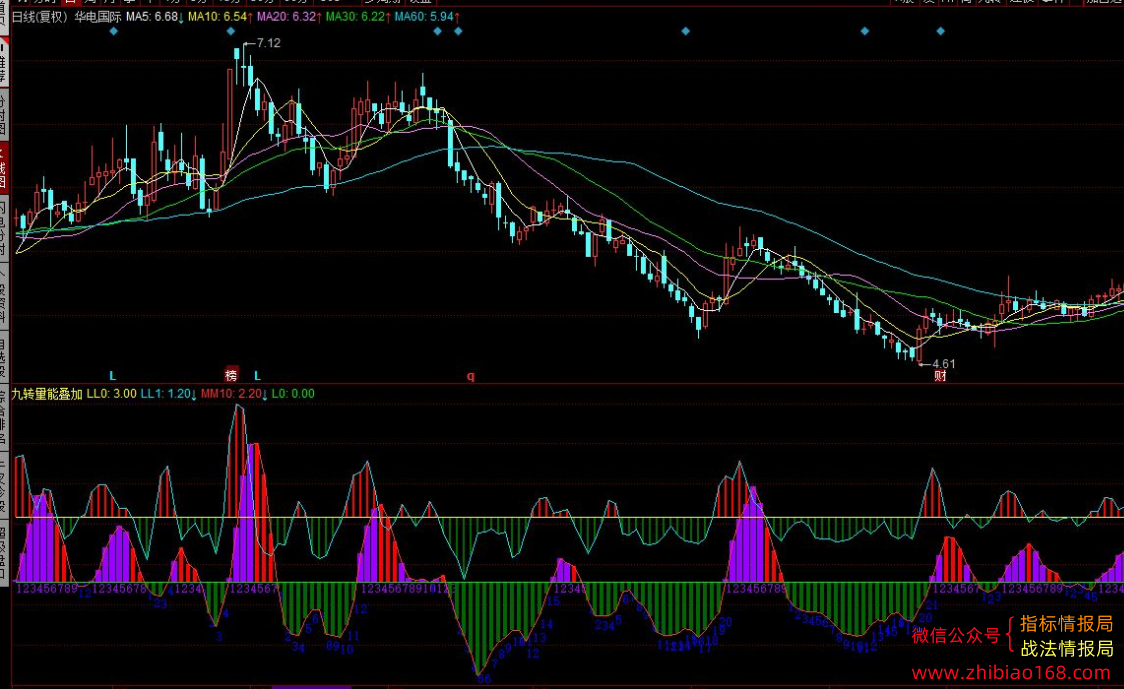
Task: Click the stock name 华电国际
Action: click(97, 16)
